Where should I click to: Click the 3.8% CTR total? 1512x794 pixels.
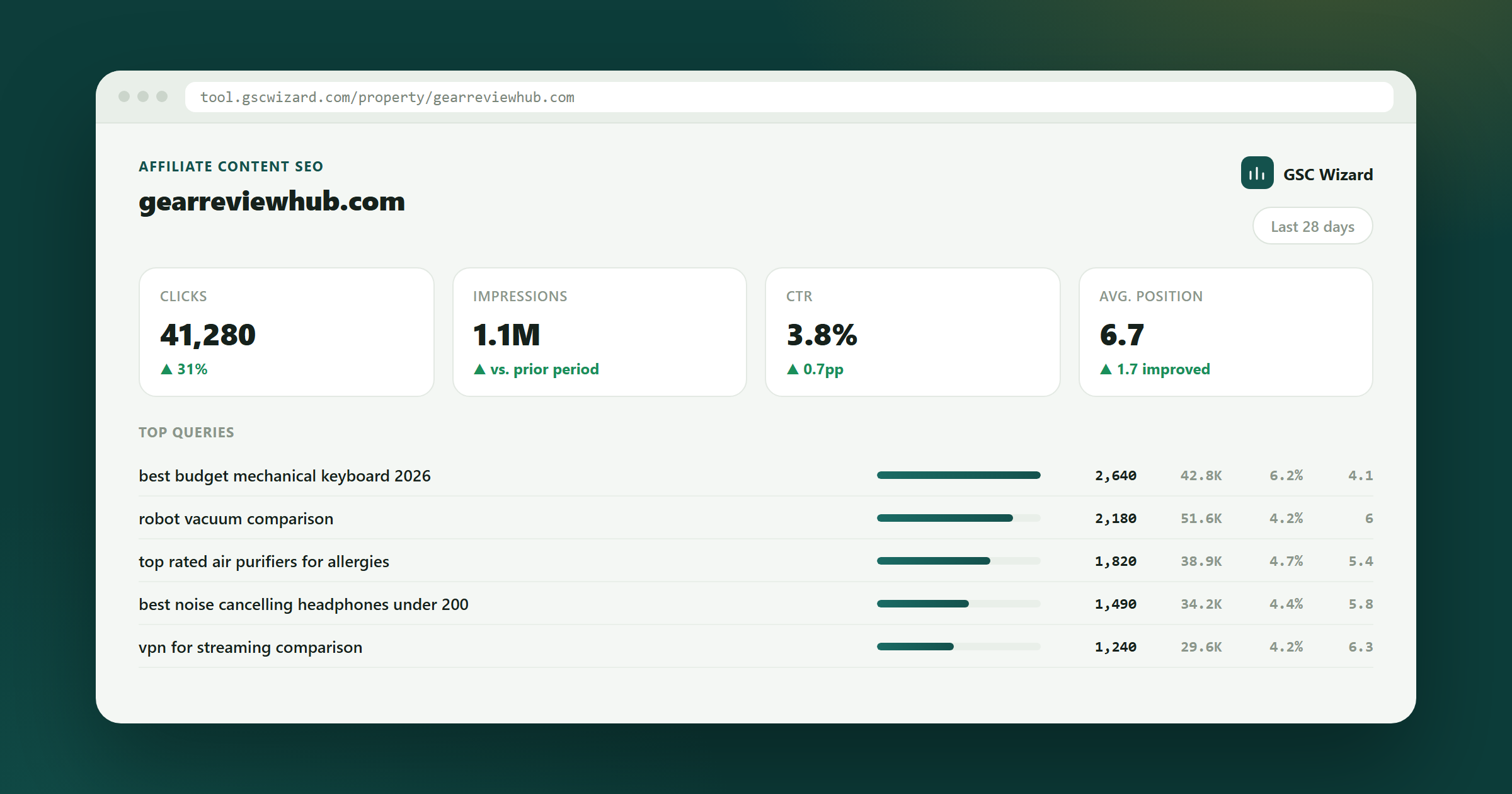click(822, 335)
